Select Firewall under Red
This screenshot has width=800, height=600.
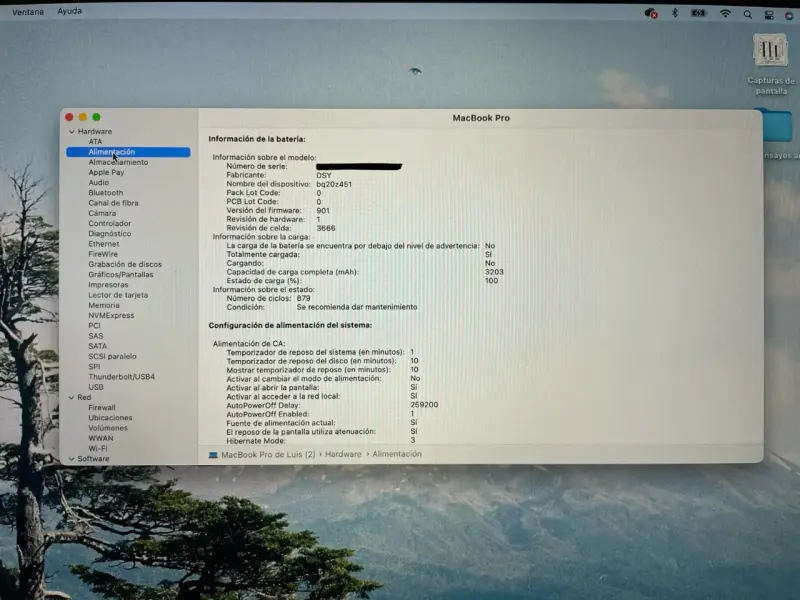(102, 408)
